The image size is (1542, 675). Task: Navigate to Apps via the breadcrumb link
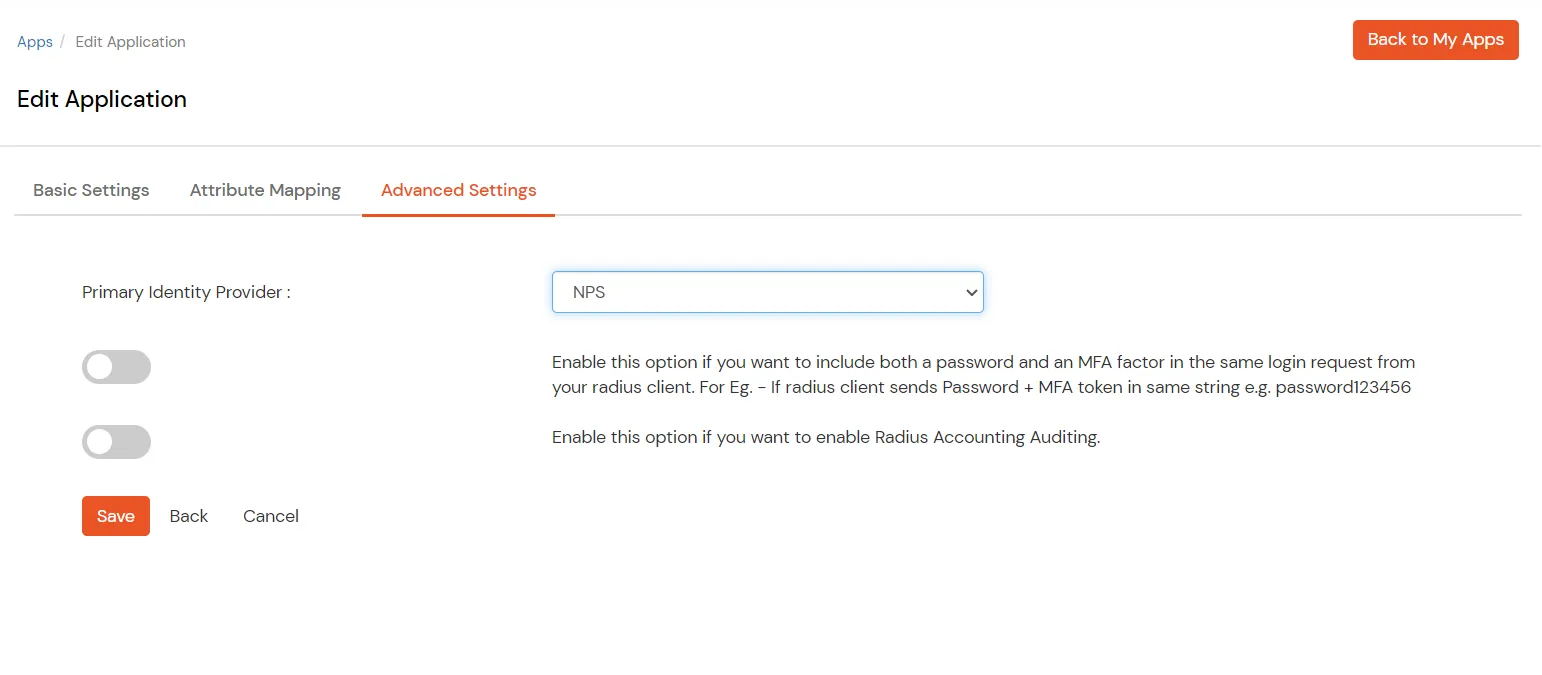(34, 42)
